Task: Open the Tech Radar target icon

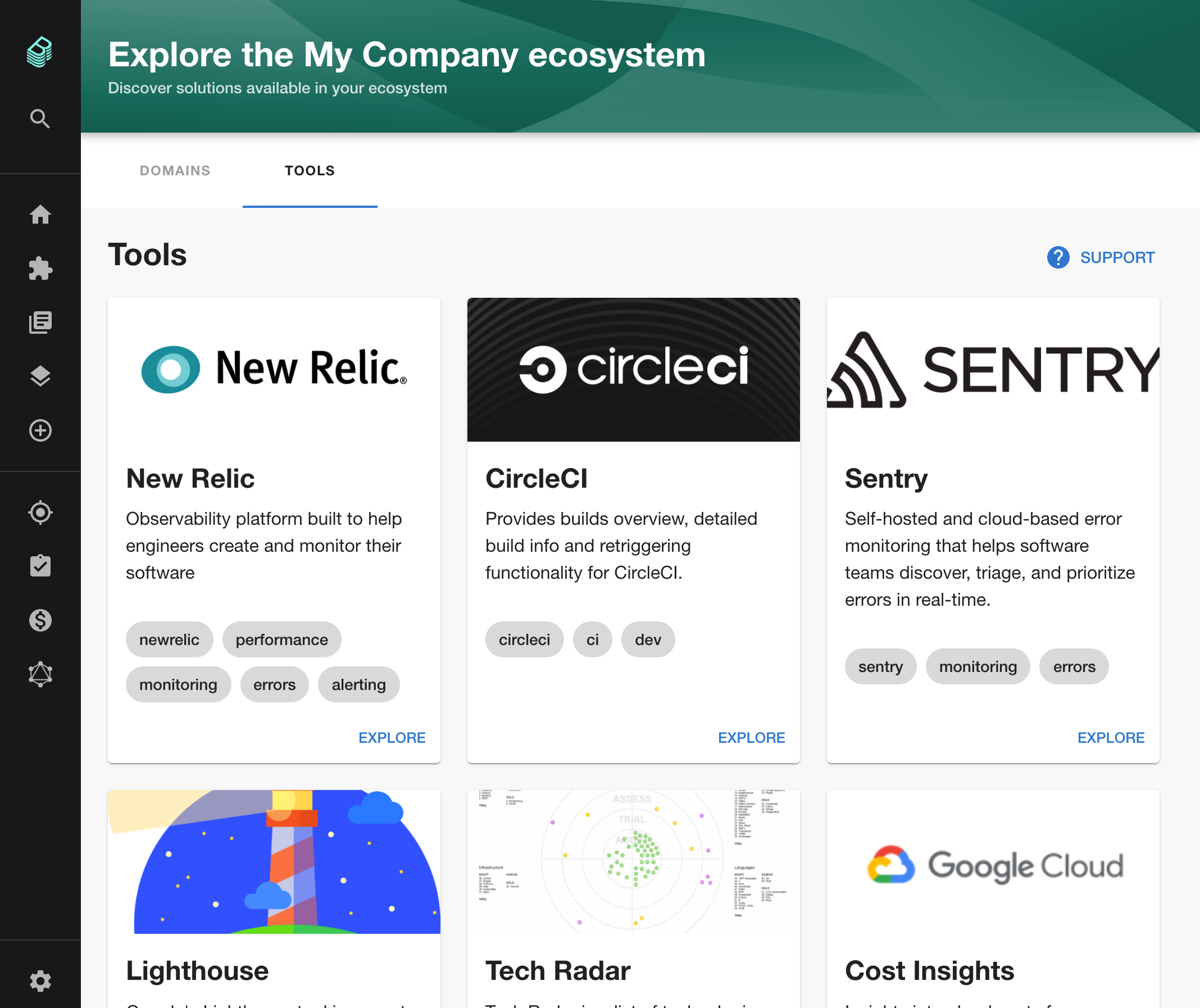Action: [40, 512]
